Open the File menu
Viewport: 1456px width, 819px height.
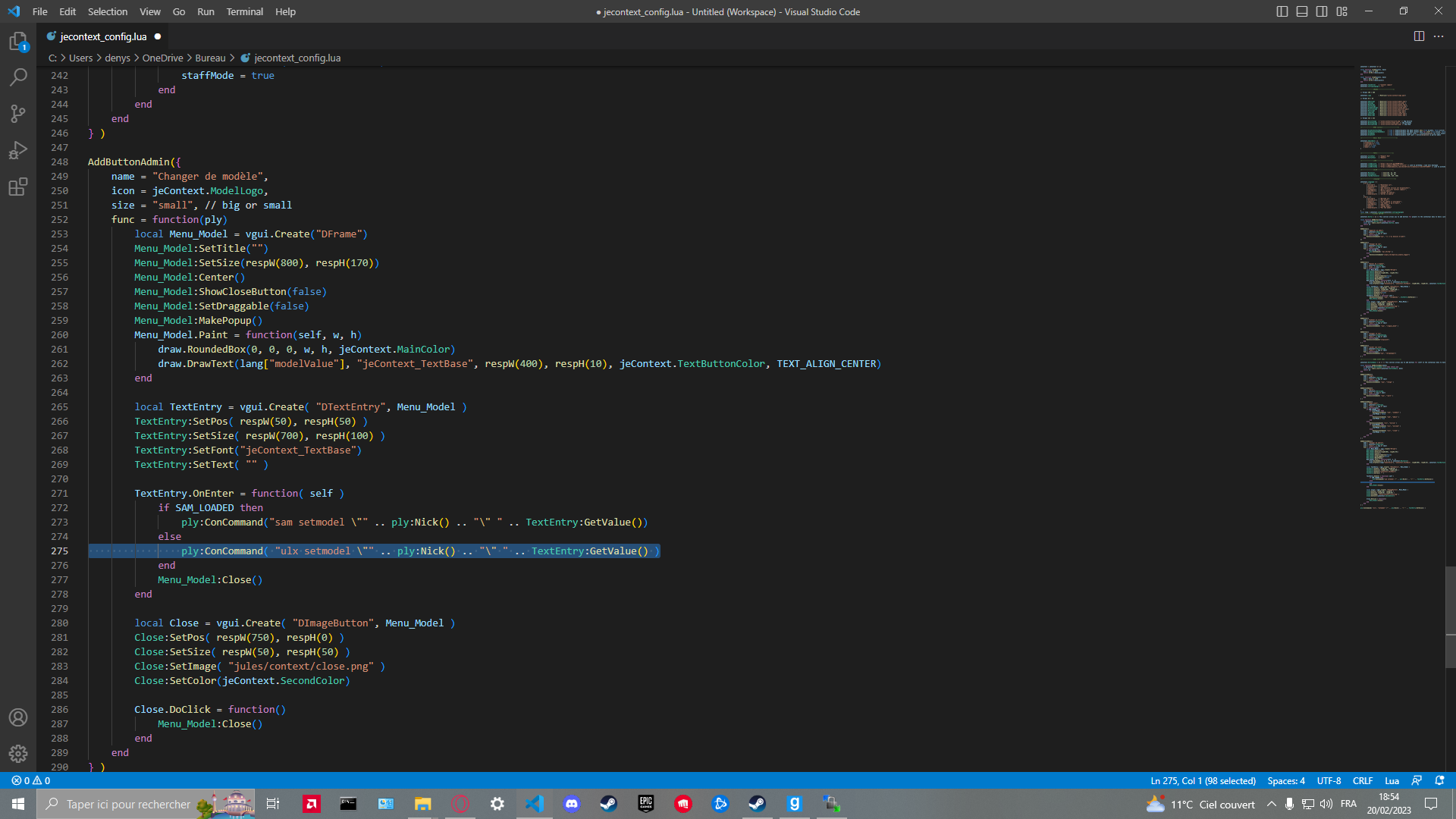click(x=40, y=11)
